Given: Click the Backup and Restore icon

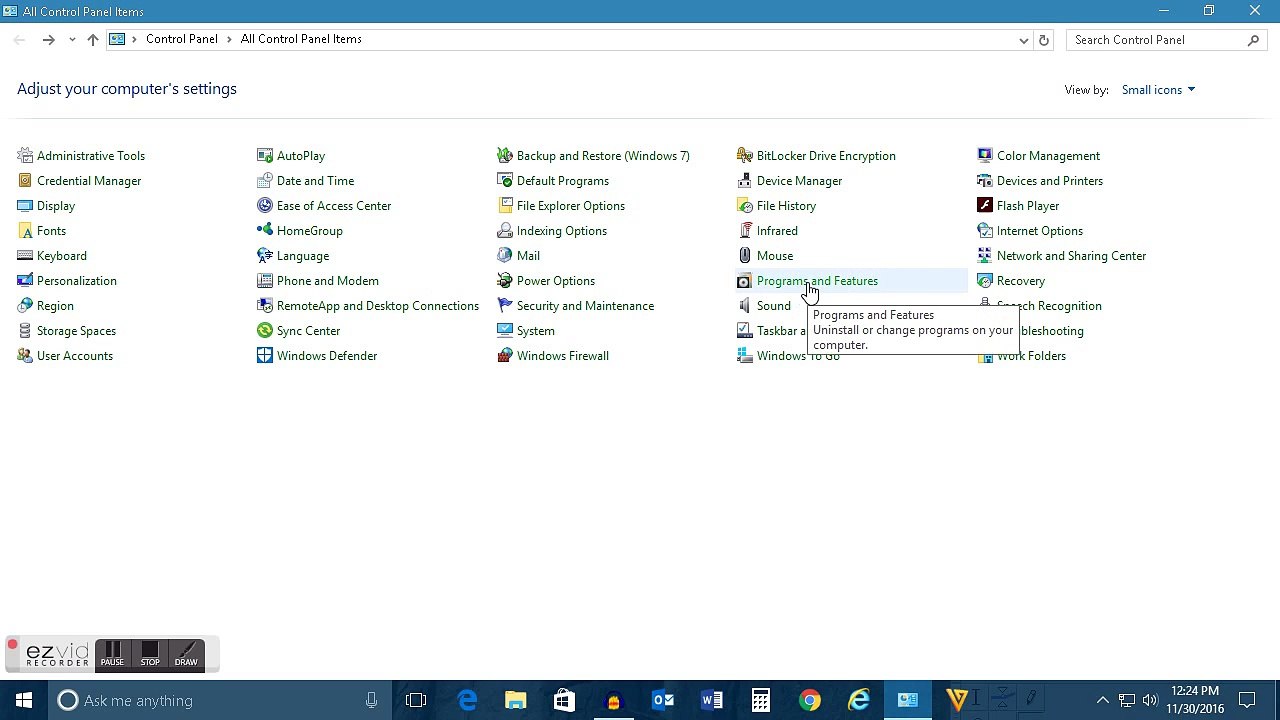Looking at the screenshot, I should (x=505, y=156).
